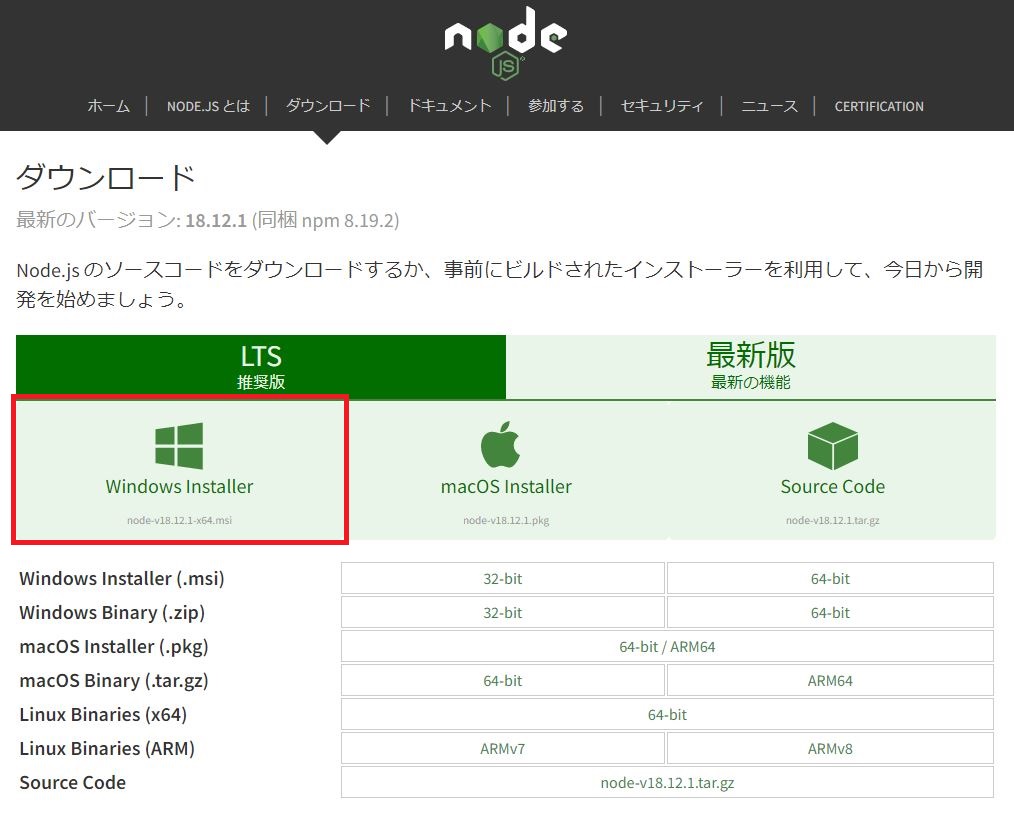Switch to the 最新版 tab
Image resolution: width=1014 pixels, height=818 pixels.
(x=751, y=365)
